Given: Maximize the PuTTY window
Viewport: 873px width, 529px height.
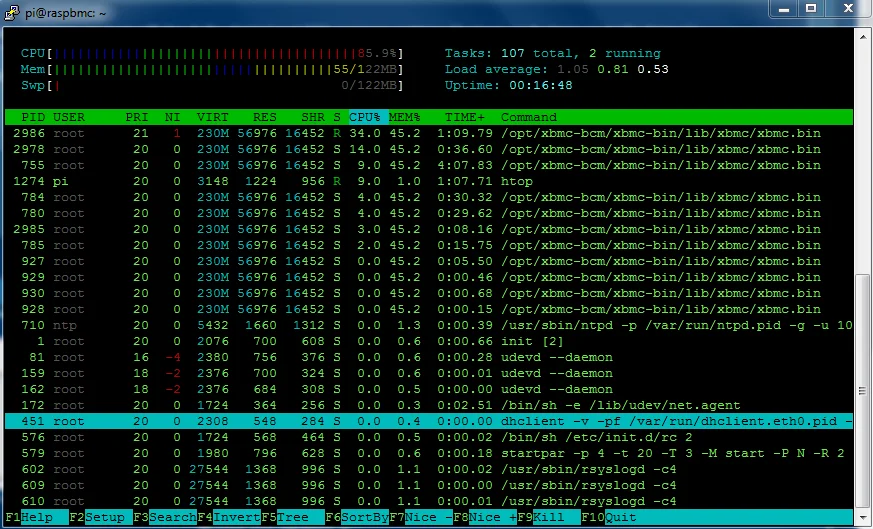Looking at the screenshot, I should pyautogui.click(x=811, y=8).
